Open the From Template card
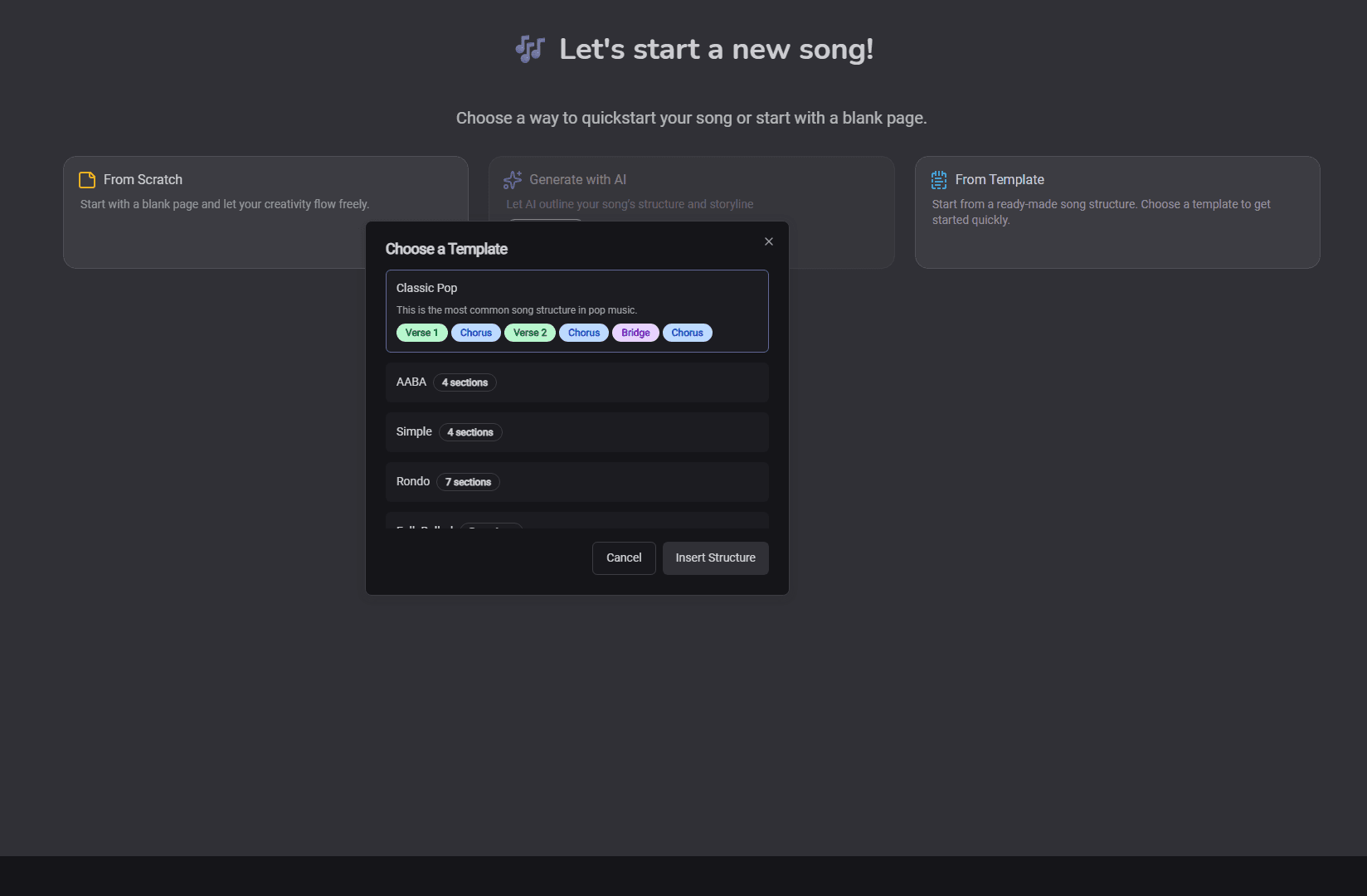Image resolution: width=1367 pixels, height=896 pixels. (x=1116, y=212)
